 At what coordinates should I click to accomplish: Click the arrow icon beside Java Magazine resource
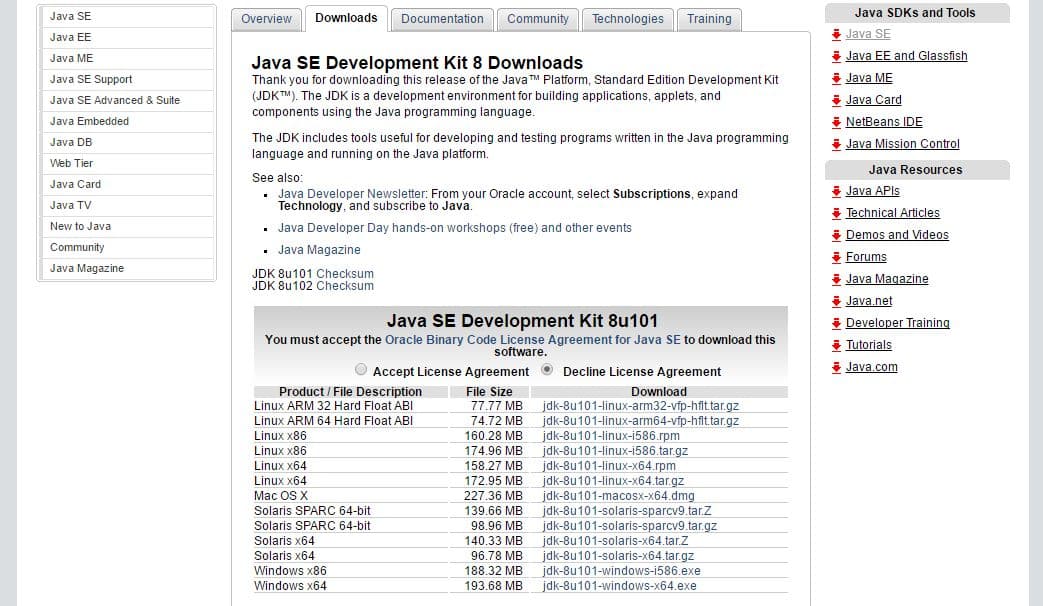coord(836,279)
